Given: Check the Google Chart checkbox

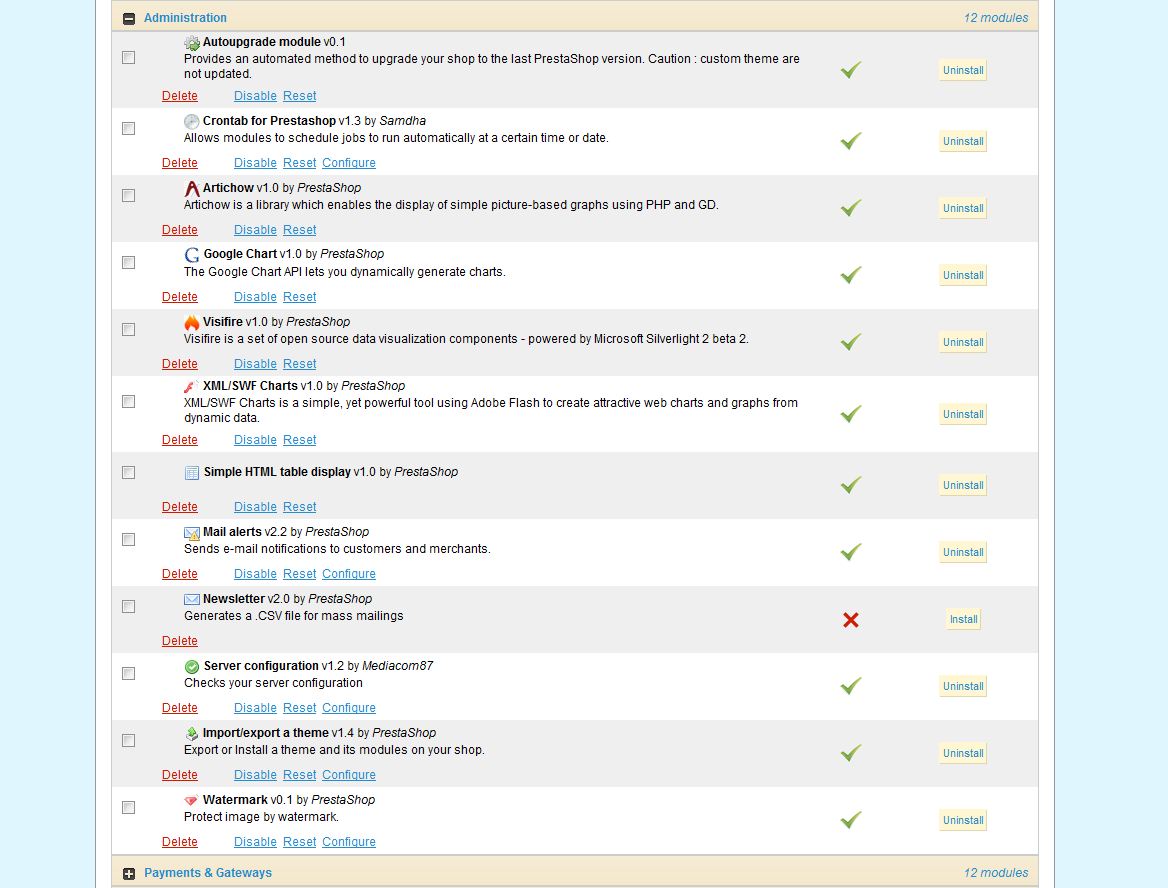Looking at the screenshot, I should coord(128,262).
